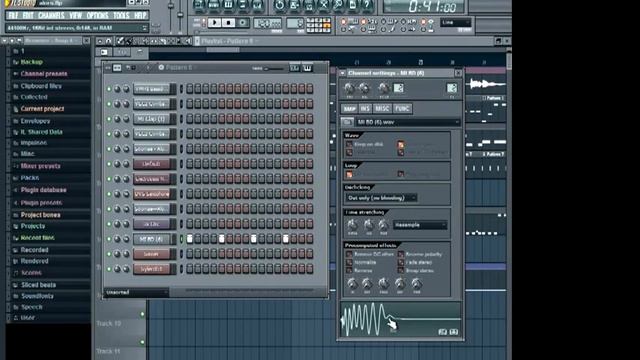This screenshot has height=360, width=640.
Task: Click the Sylenth1 channel button
Action: click(152, 269)
